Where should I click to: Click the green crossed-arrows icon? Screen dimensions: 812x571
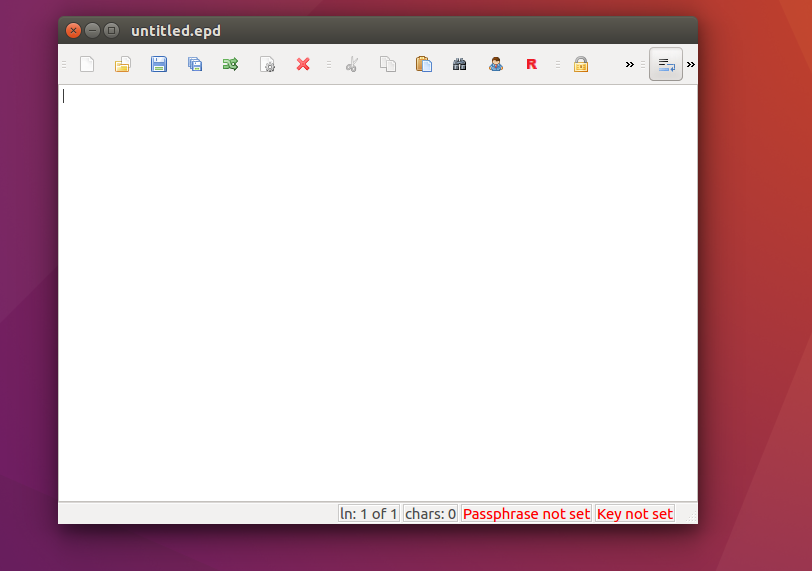pyautogui.click(x=230, y=64)
